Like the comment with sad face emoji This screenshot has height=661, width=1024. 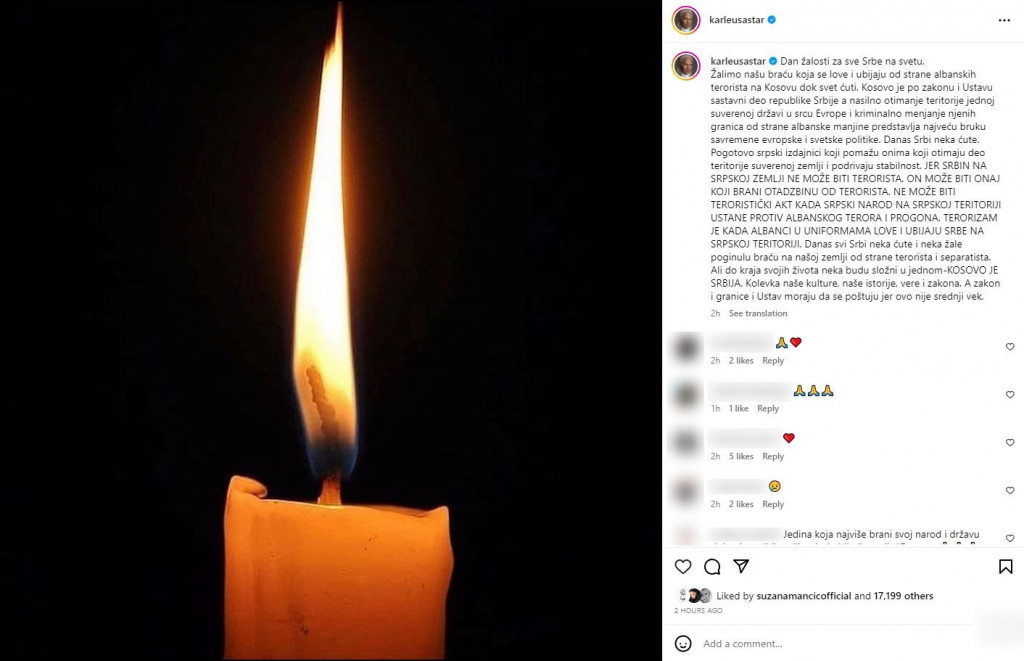click(1010, 490)
